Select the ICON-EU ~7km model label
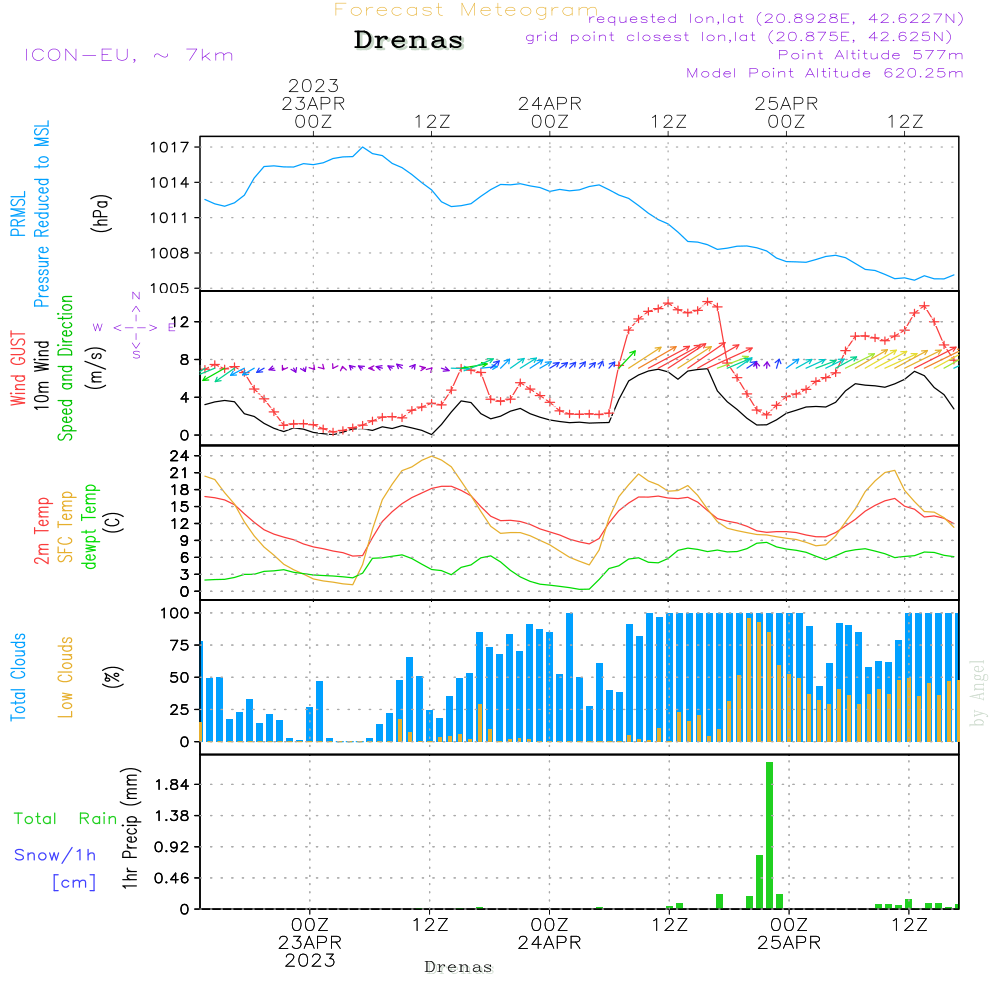The width and height of the screenshot is (1000, 1000). 128,55
